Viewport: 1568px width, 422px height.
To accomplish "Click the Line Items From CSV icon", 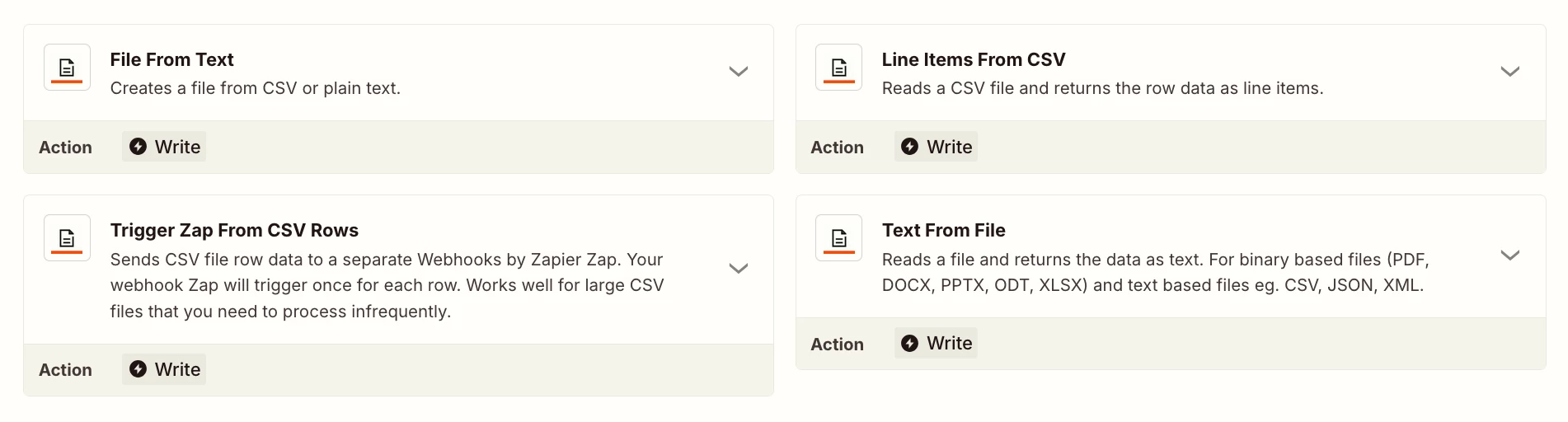I will tap(838, 68).
